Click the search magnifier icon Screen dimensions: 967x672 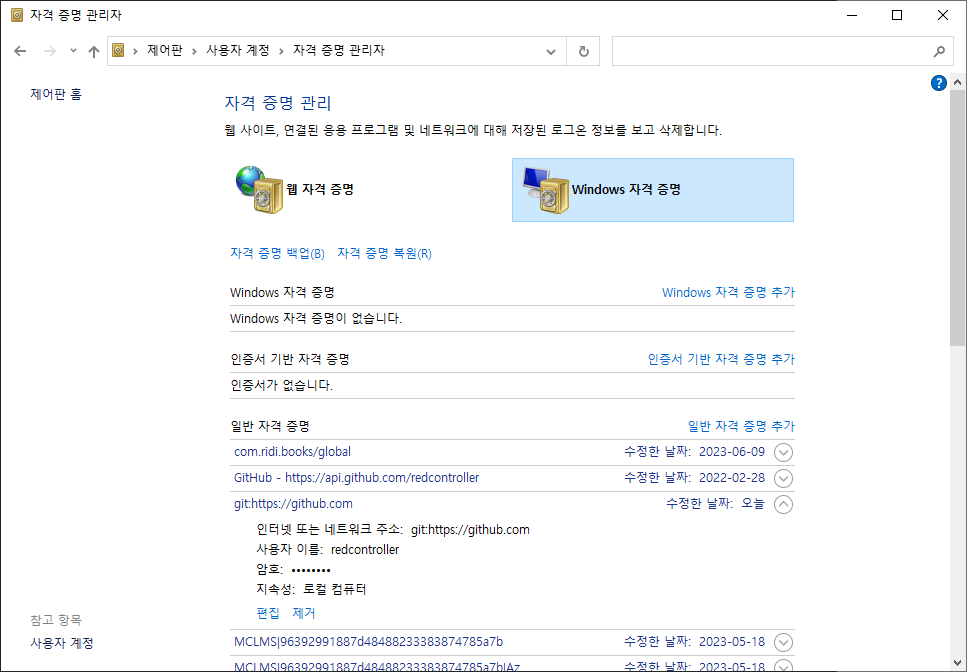pos(939,52)
